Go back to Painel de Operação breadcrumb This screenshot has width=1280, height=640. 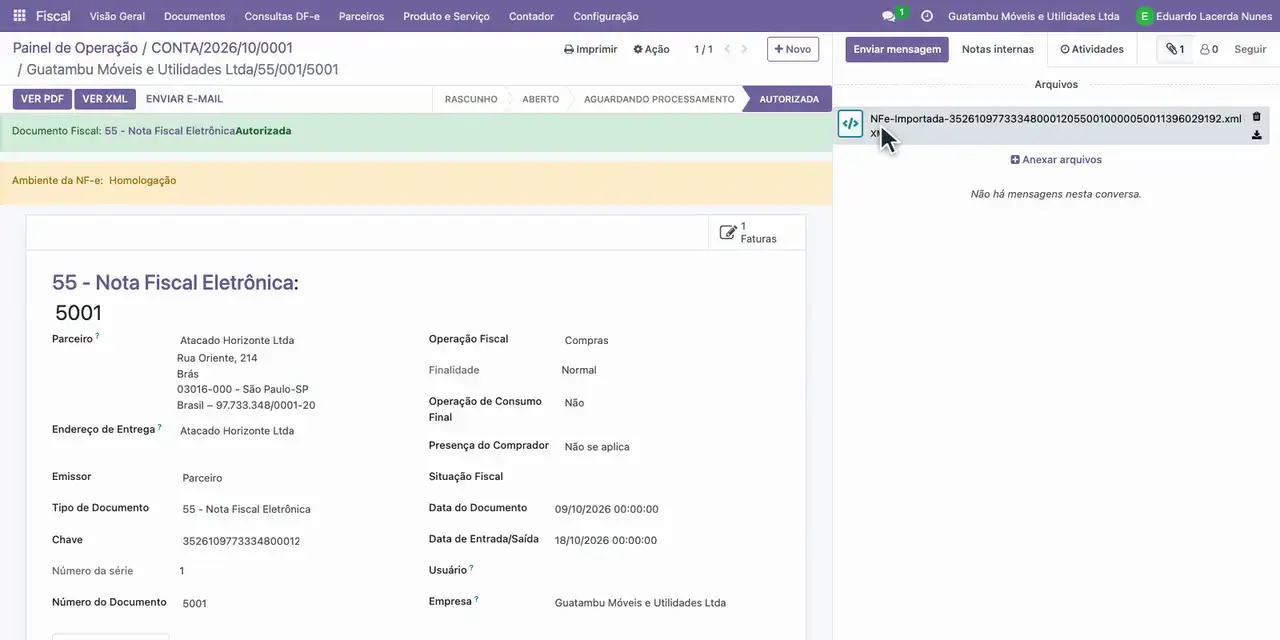(75, 48)
